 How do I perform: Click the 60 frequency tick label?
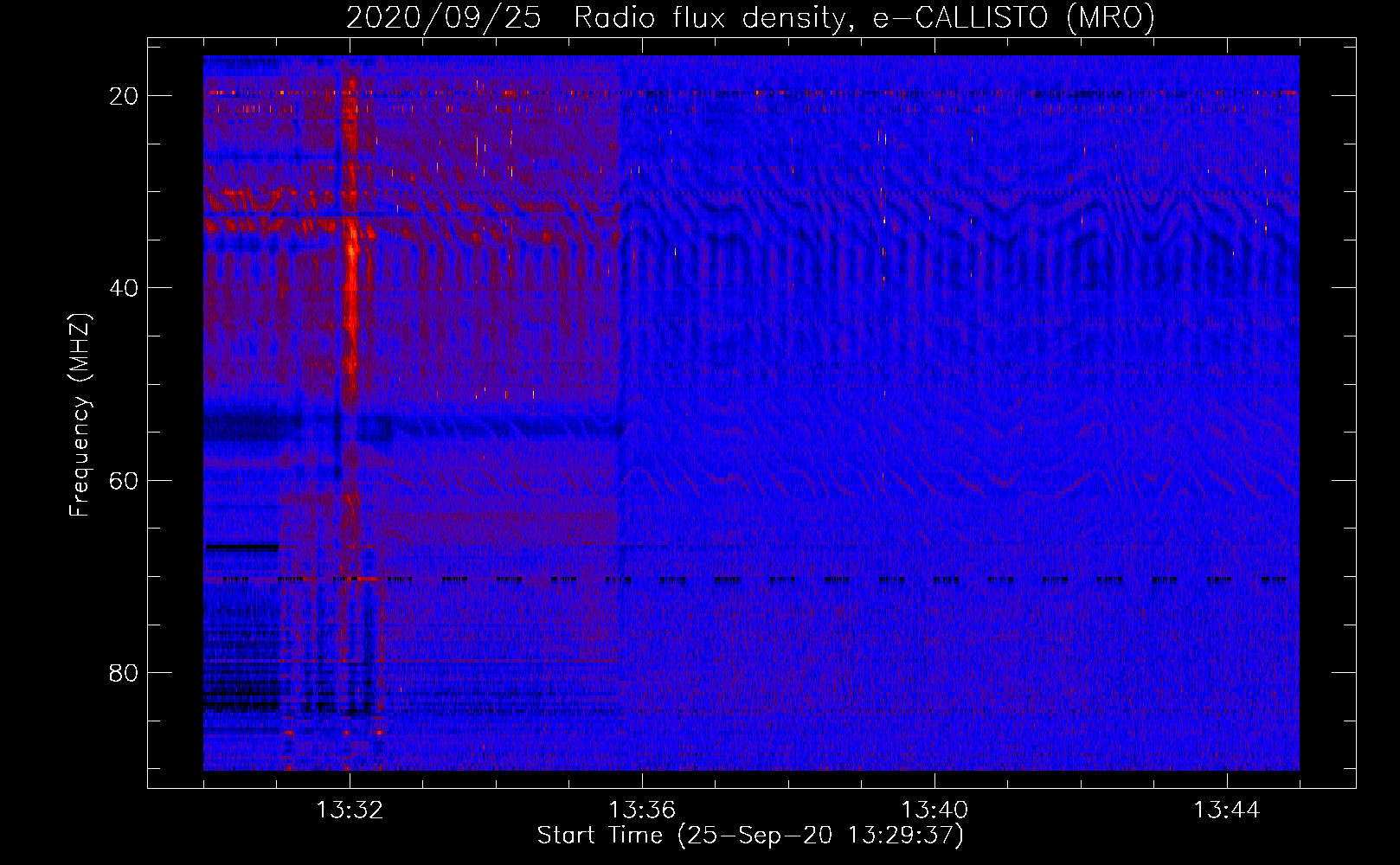click(124, 480)
